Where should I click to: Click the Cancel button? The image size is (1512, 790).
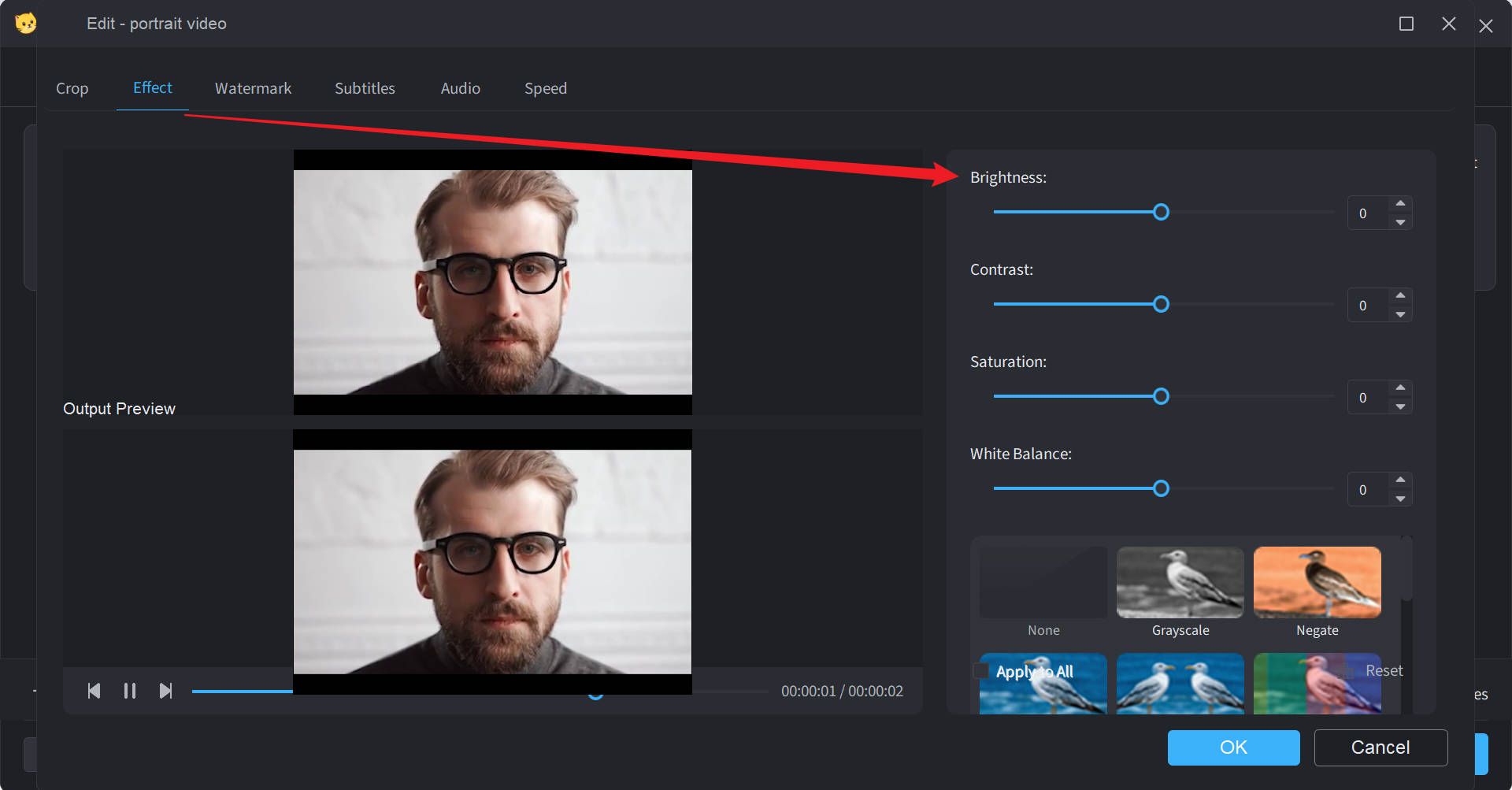point(1380,747)
